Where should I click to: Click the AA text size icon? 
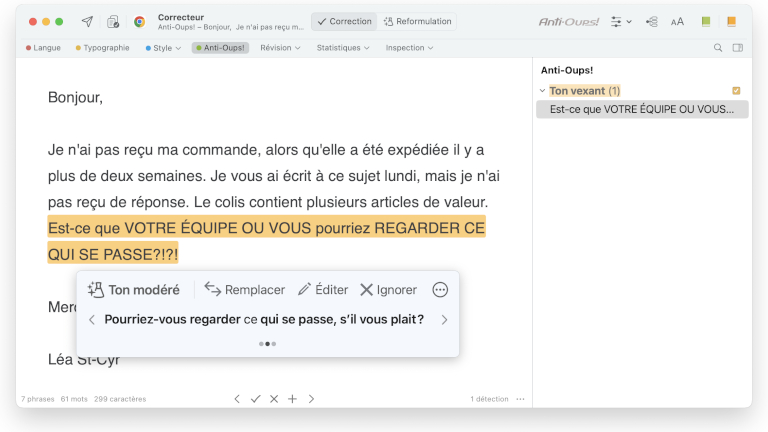(677, 22)
